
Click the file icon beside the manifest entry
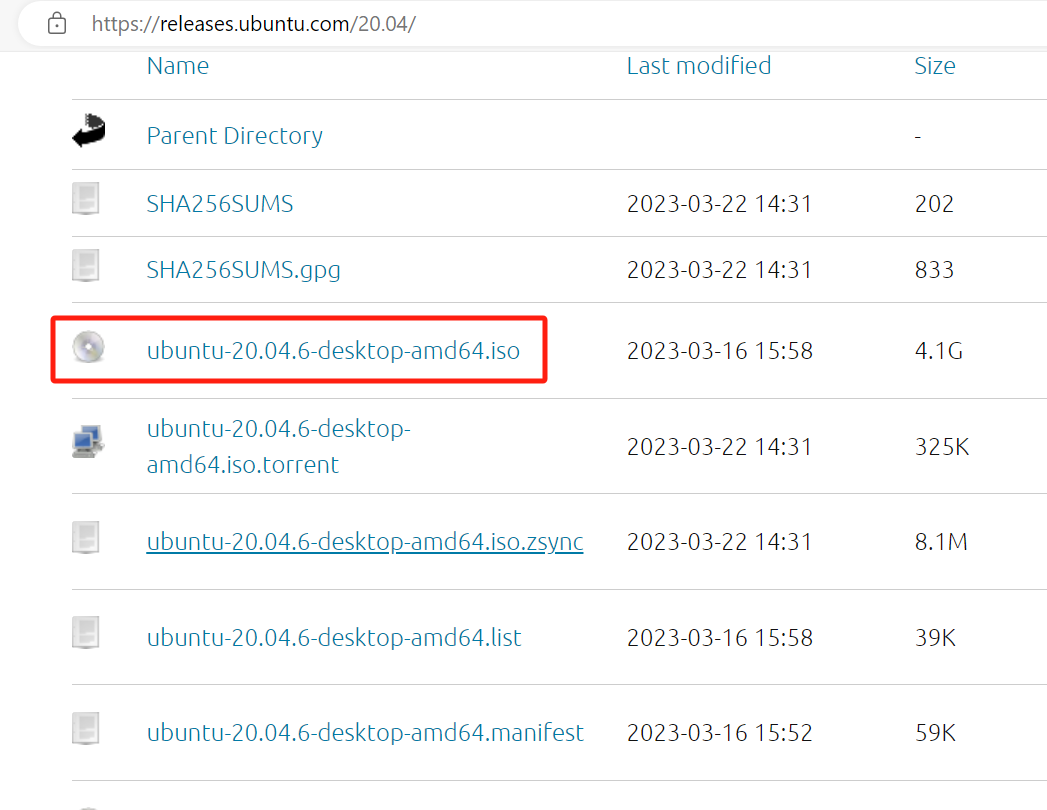(85, 728)
